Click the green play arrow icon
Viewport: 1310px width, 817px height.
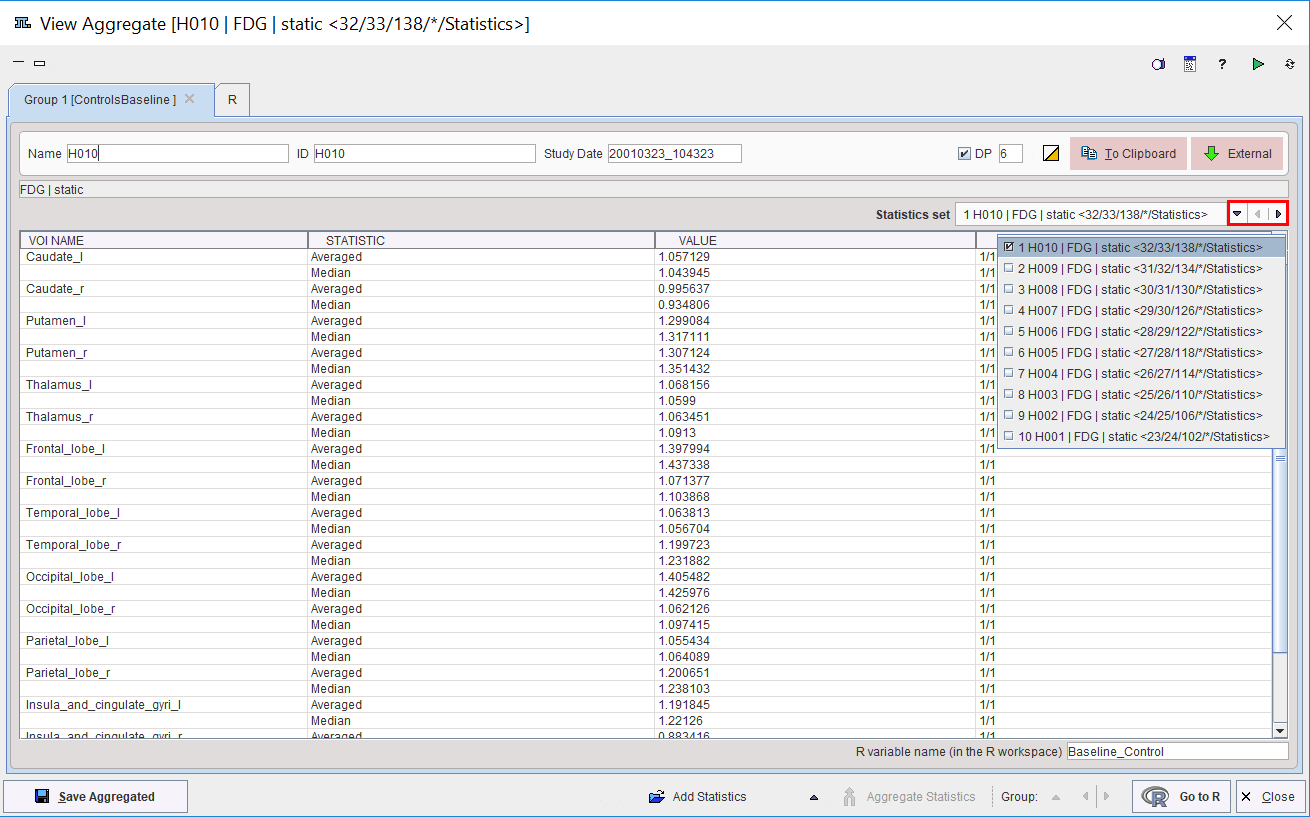(x=1258, y=64)
